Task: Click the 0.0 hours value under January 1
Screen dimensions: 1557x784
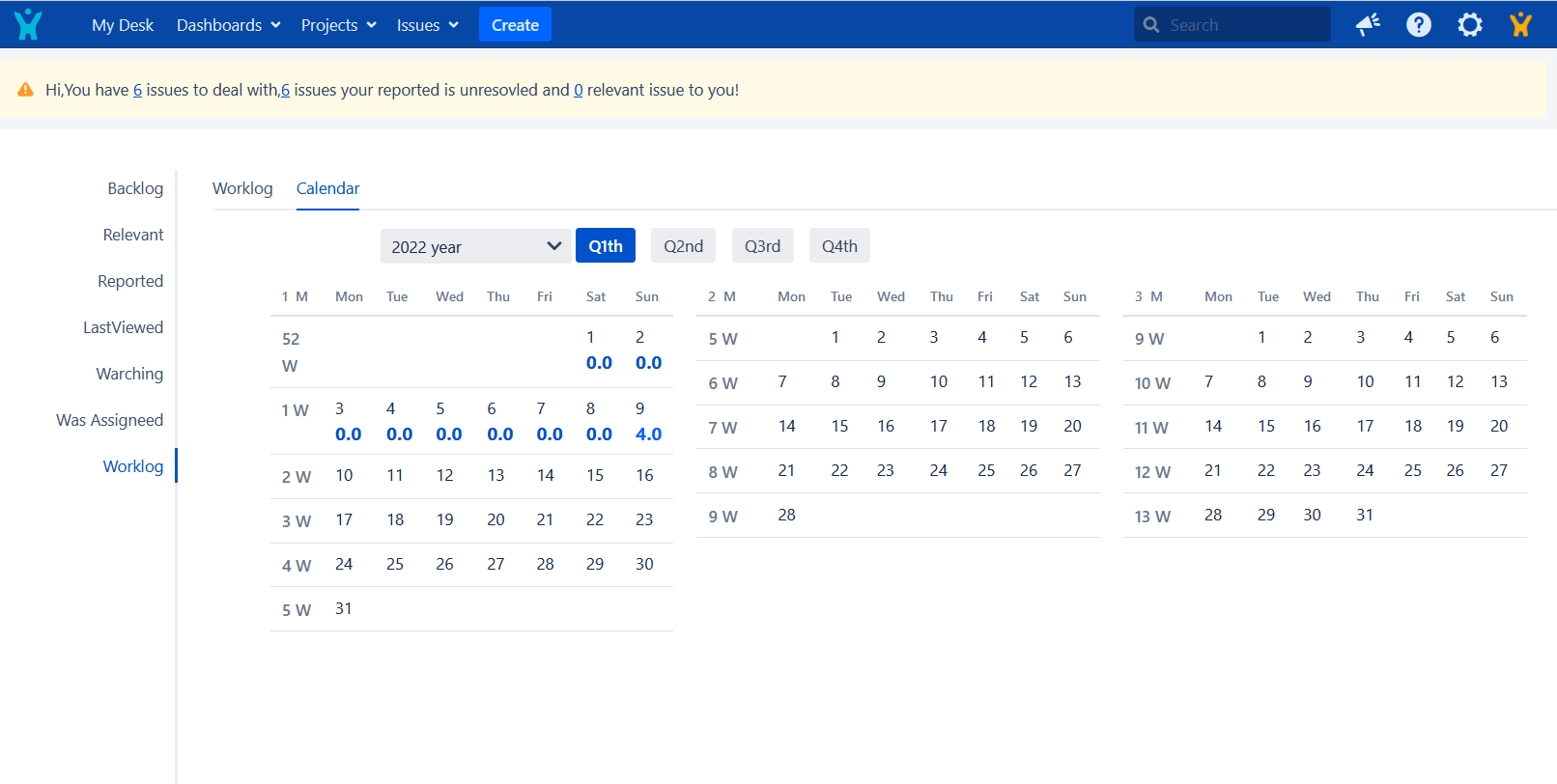Action: pyautogui.click(x=599, y=363)
